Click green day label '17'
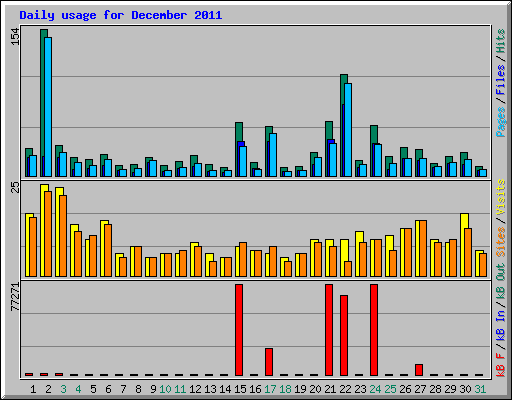 (270, 389)
